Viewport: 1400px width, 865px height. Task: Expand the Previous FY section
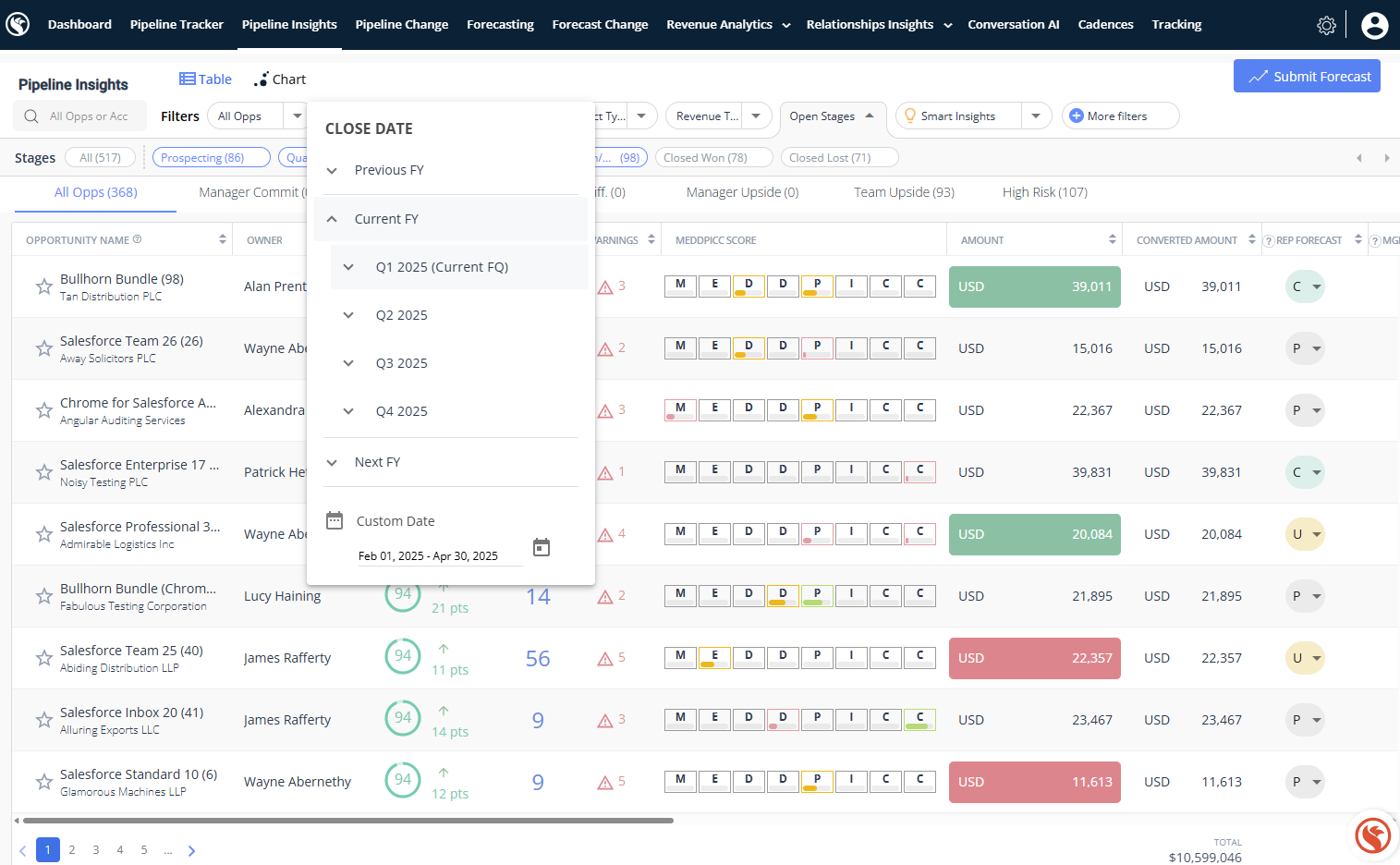tap(332, 170)
